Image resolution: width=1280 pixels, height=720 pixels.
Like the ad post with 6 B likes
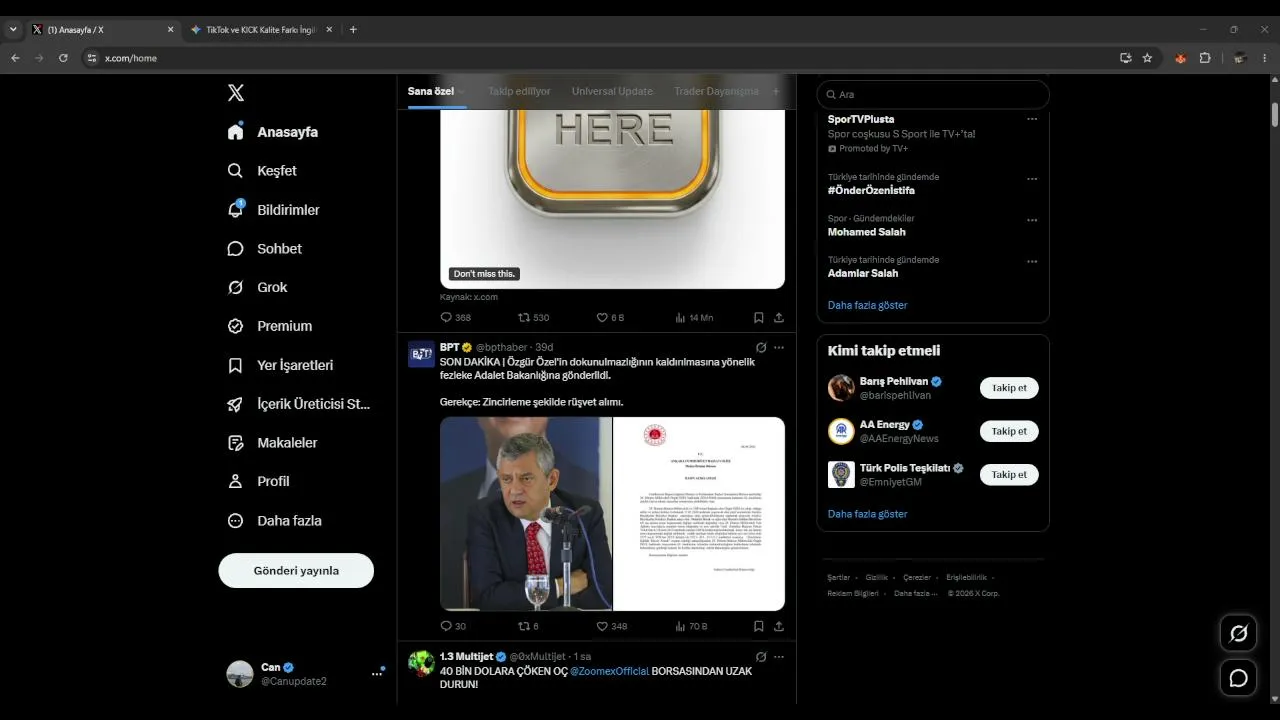click(x=610, y=318)
